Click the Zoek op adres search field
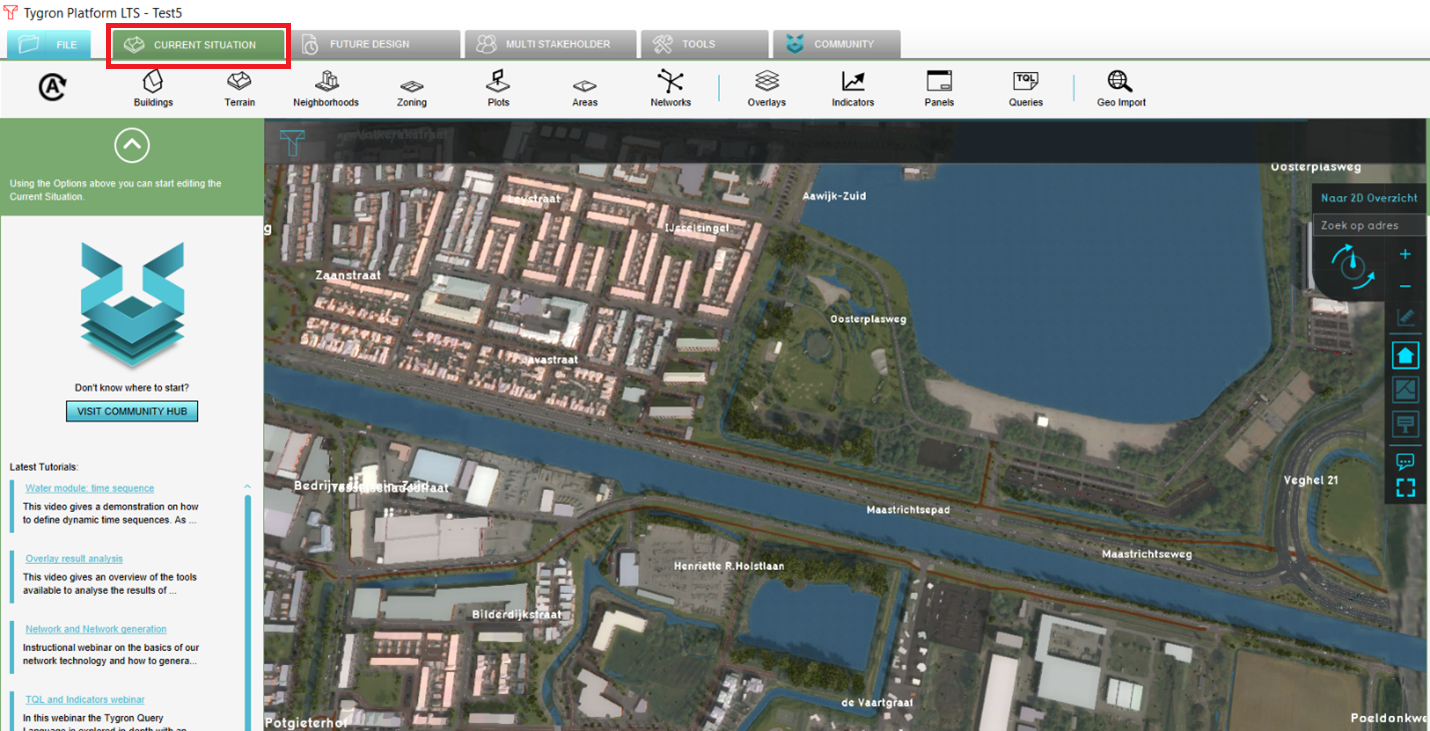Screen dimensions: 1430x731 [1366, 226]
